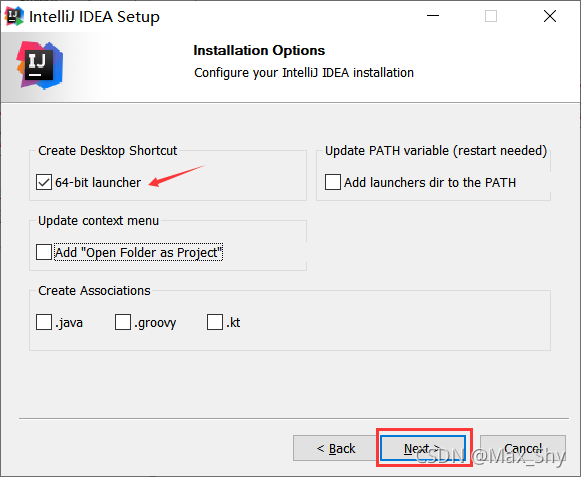The width and height of the screenshot is (581, 477).
Task: Close the IntelliJ IDEA Setup window
Action: 550,16
